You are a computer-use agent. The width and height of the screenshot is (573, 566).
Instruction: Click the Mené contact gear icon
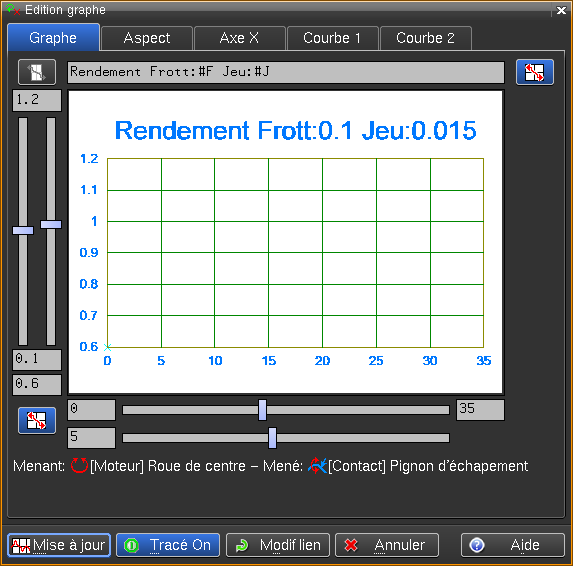point(317,466)
